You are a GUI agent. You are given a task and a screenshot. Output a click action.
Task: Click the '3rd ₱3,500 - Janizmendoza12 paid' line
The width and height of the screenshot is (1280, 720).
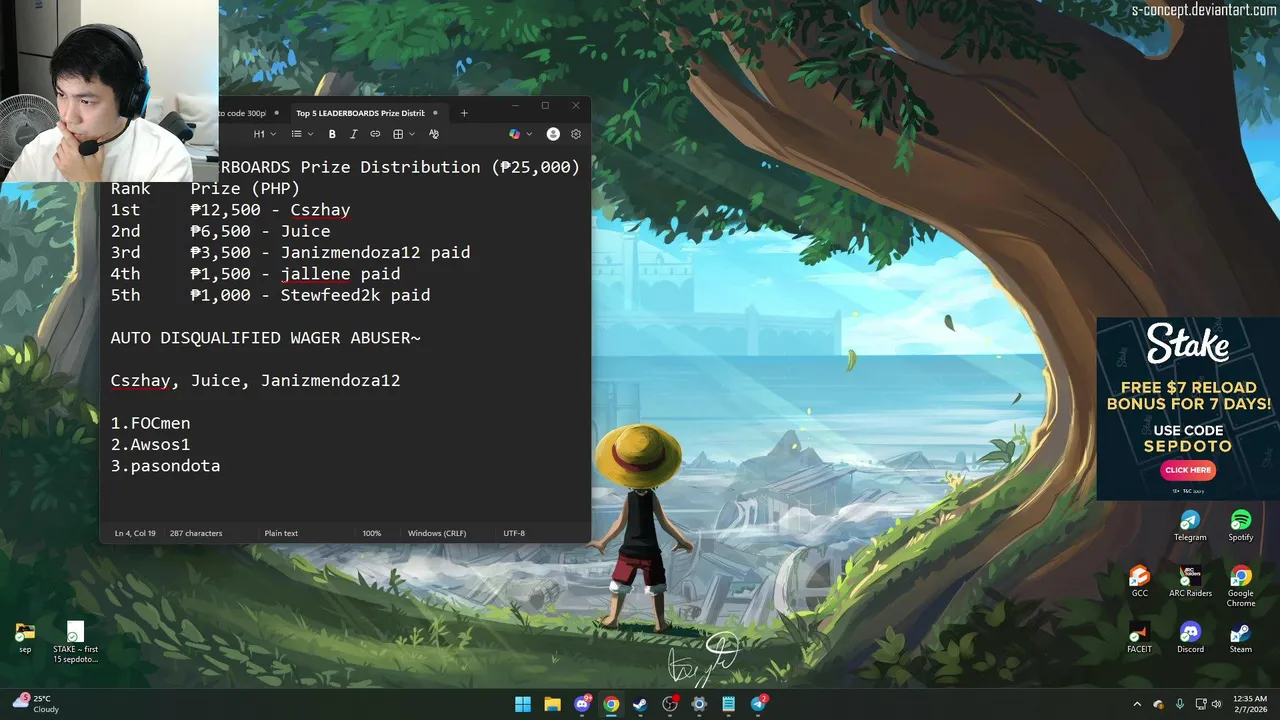pyautogui.click(x=290, y=253)
